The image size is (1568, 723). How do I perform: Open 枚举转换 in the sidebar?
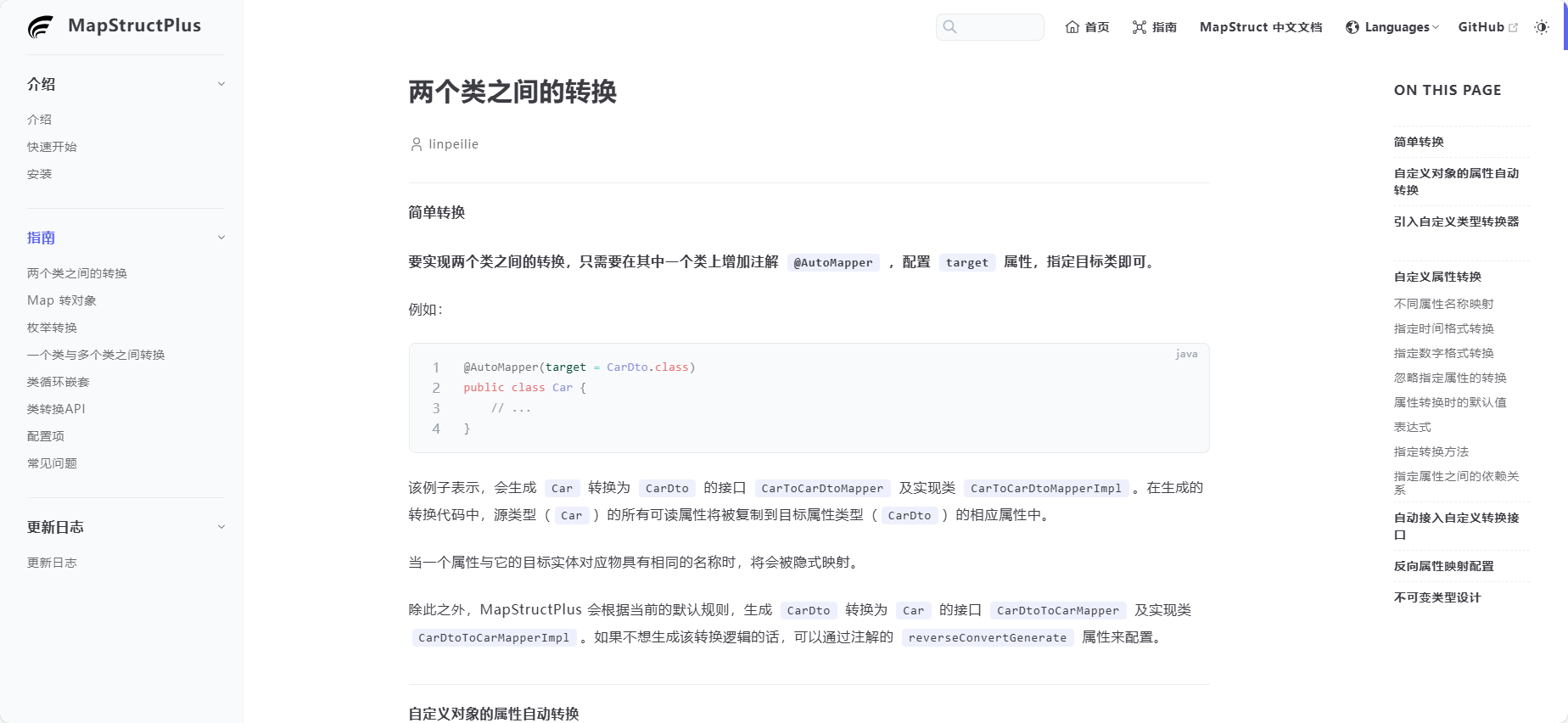52,328
